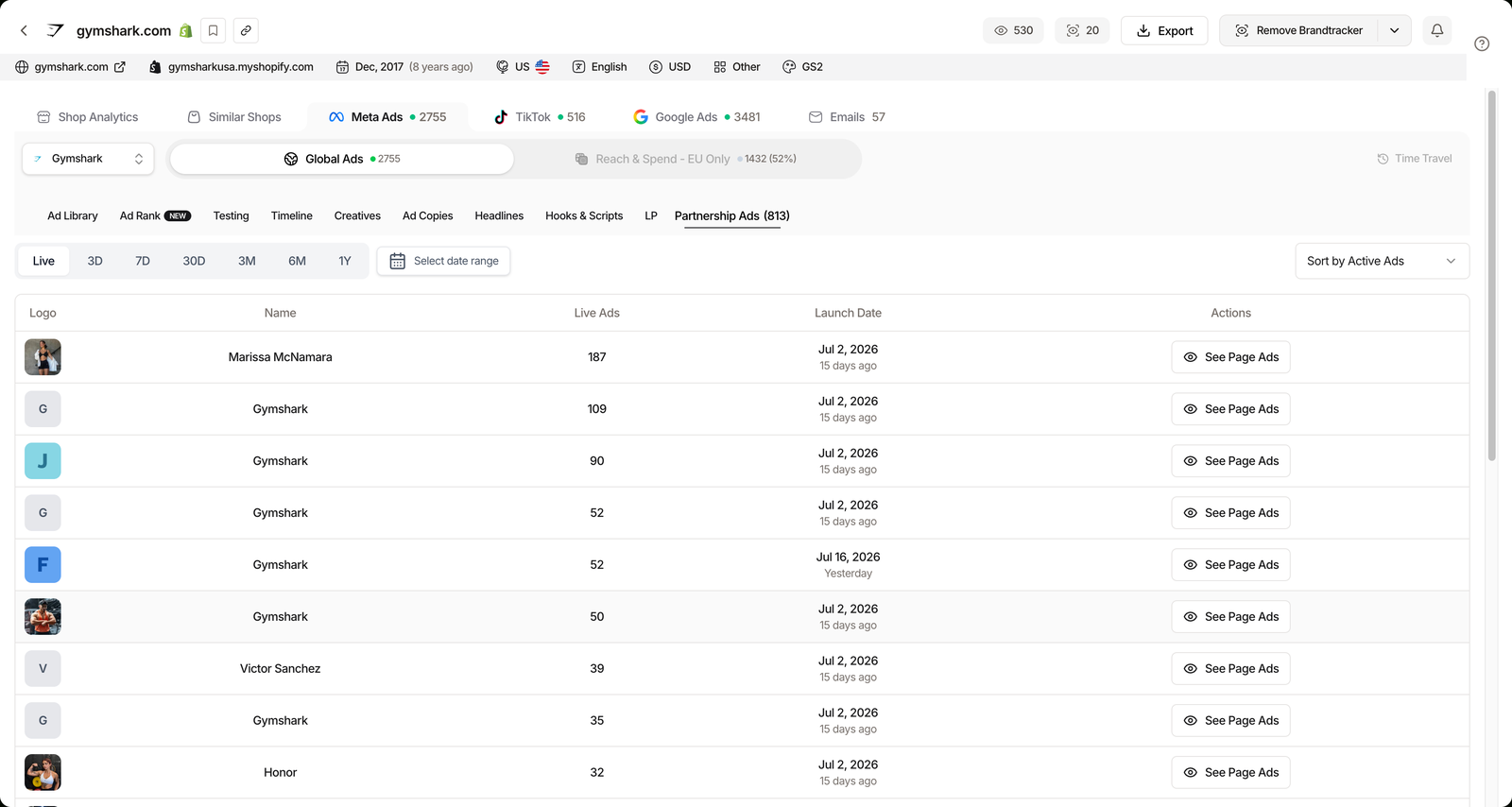Bookmark the gymshark.com shop

214,30
